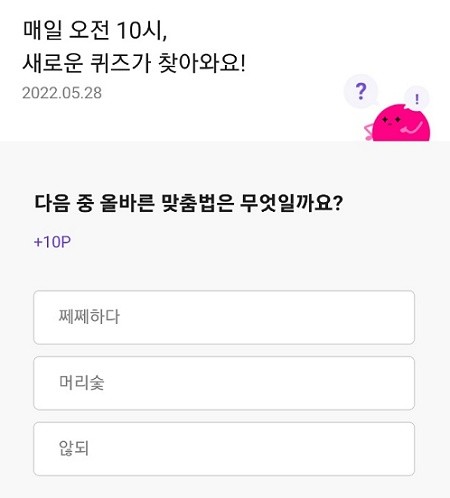Click empty space inside the 쩨쩨하다 box

click(x=267, y=317)
